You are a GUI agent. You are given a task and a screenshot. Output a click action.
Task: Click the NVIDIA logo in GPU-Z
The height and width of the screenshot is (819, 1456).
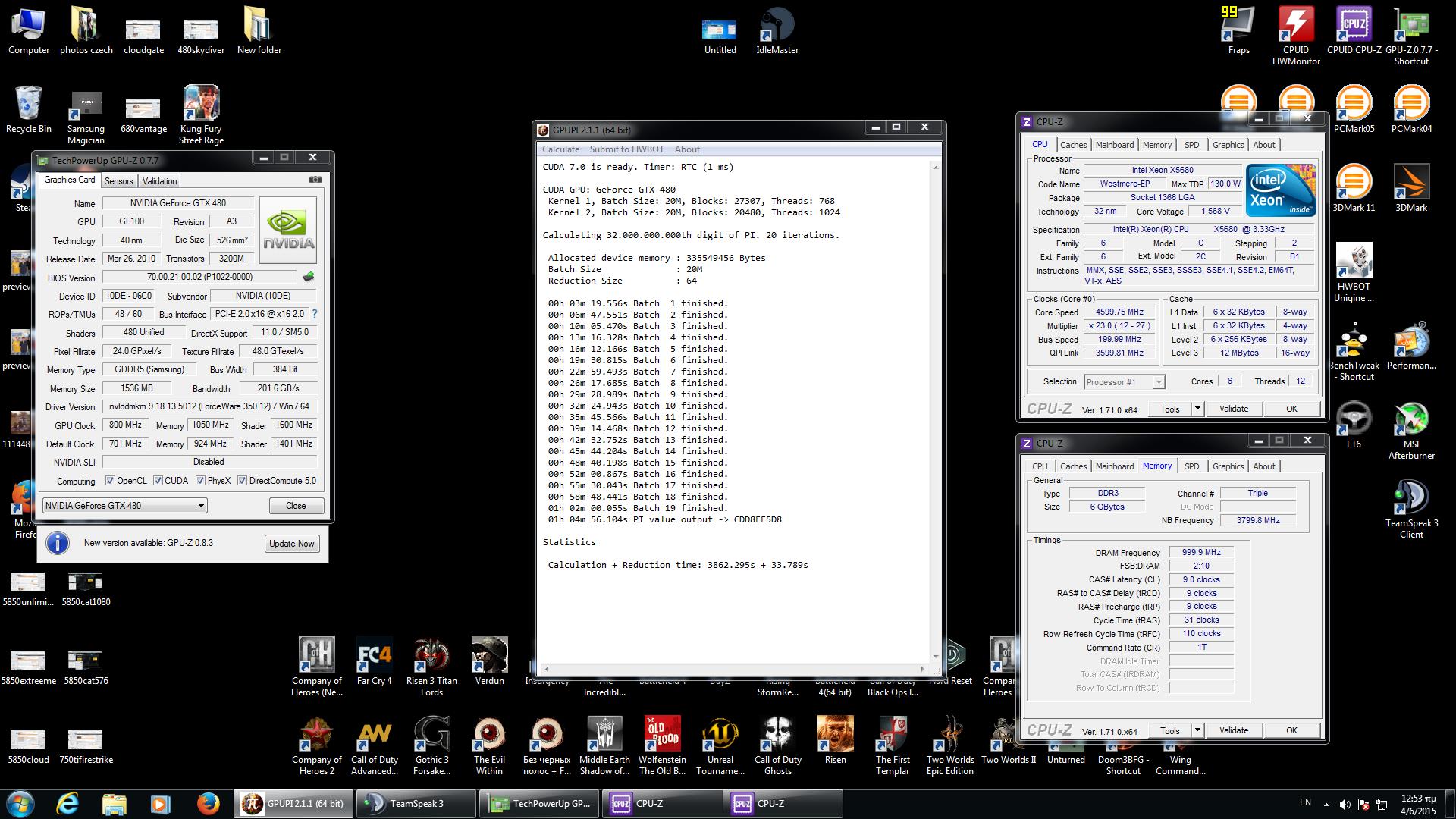click(288, 230)
